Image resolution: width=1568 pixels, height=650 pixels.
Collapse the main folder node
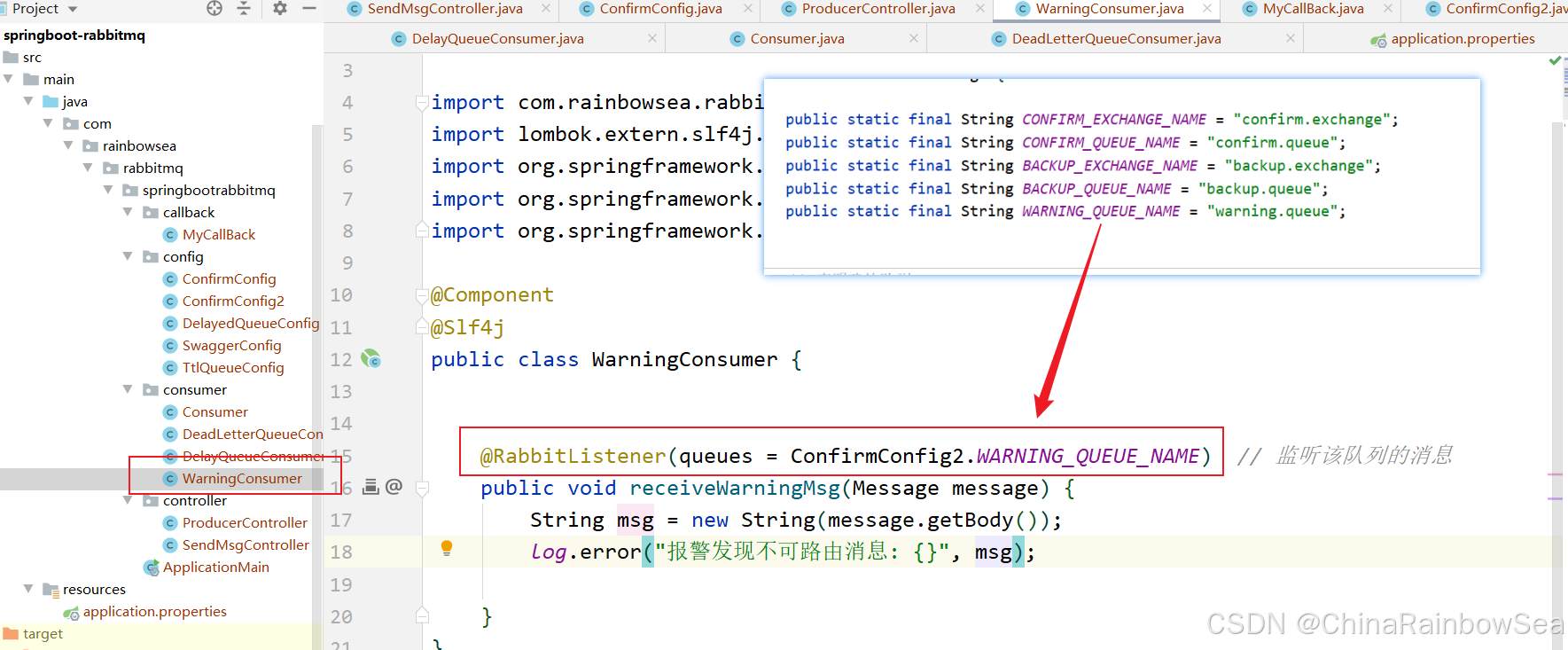coord(9,79)
